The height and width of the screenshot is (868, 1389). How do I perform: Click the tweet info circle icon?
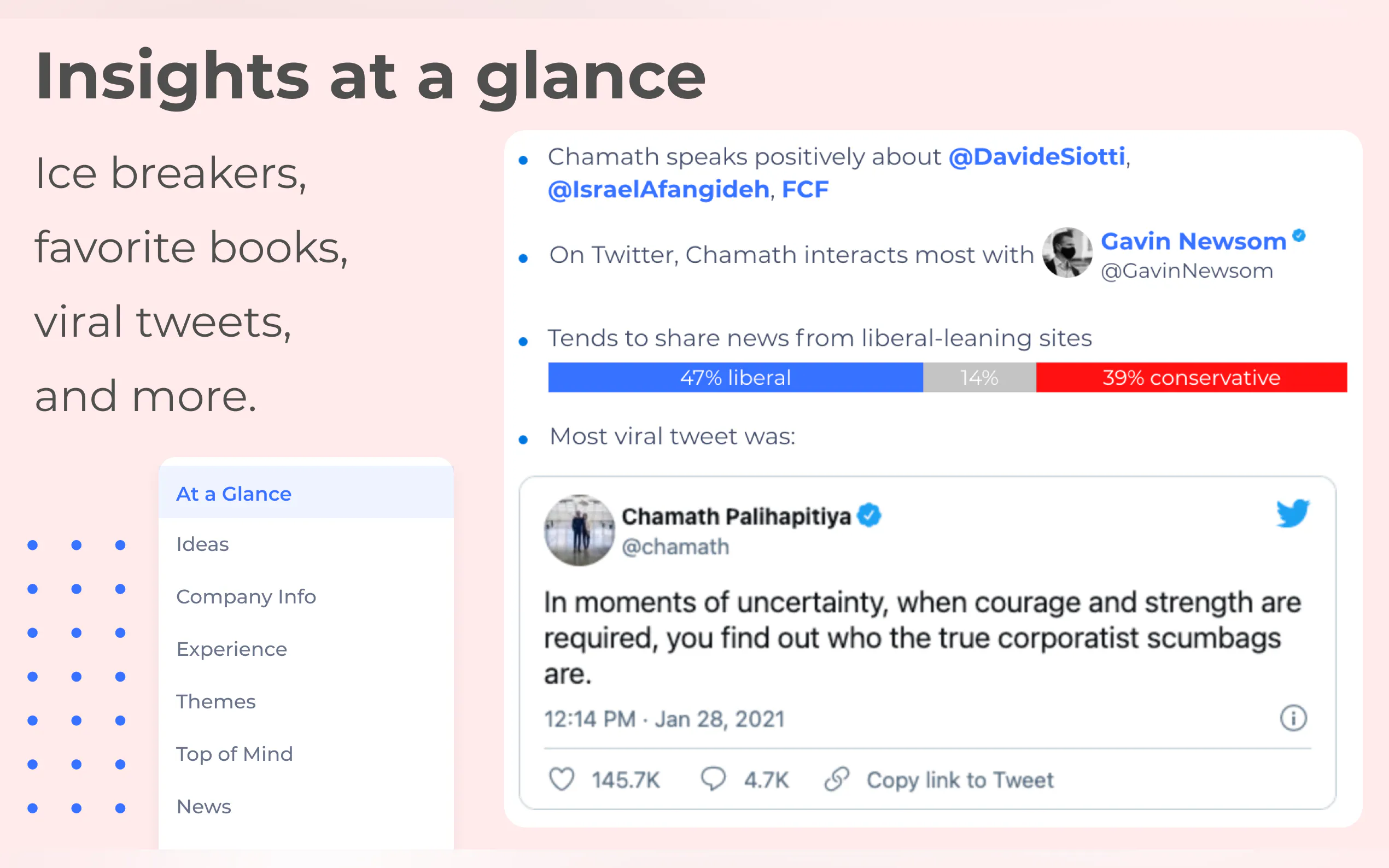click(x=1293, y=718)
